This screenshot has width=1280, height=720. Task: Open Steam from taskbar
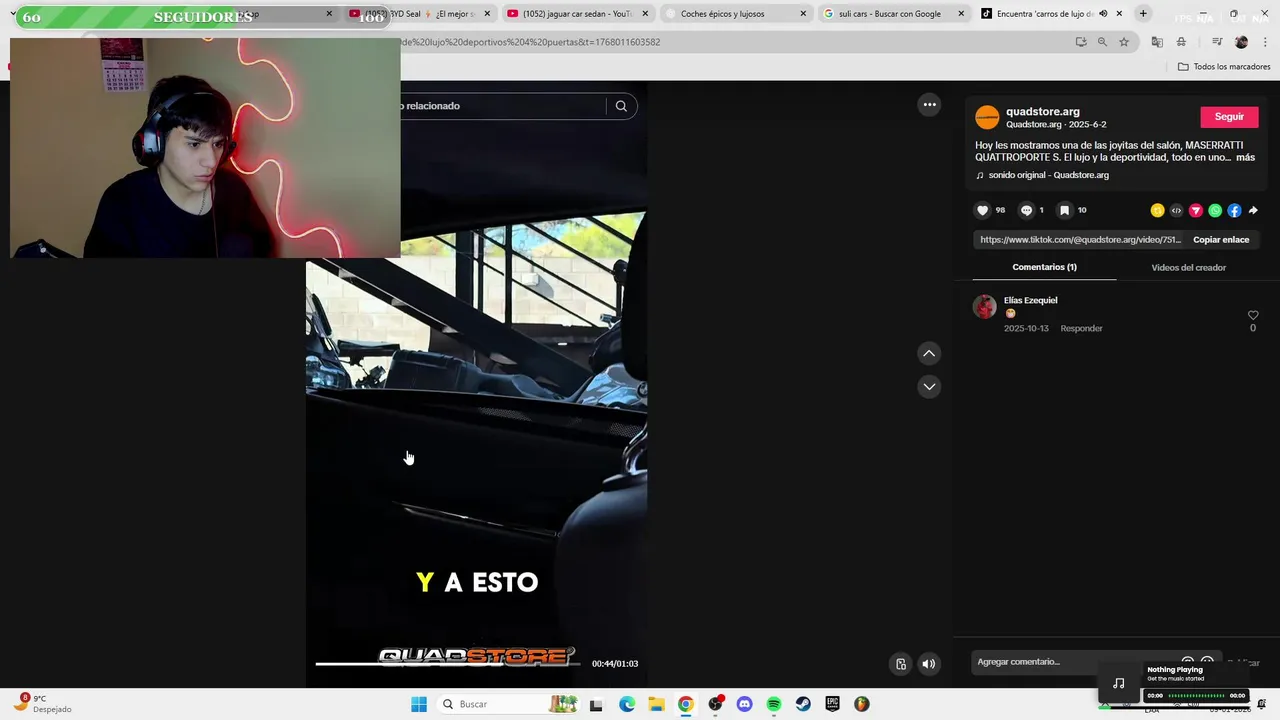(x=803, y=704)
